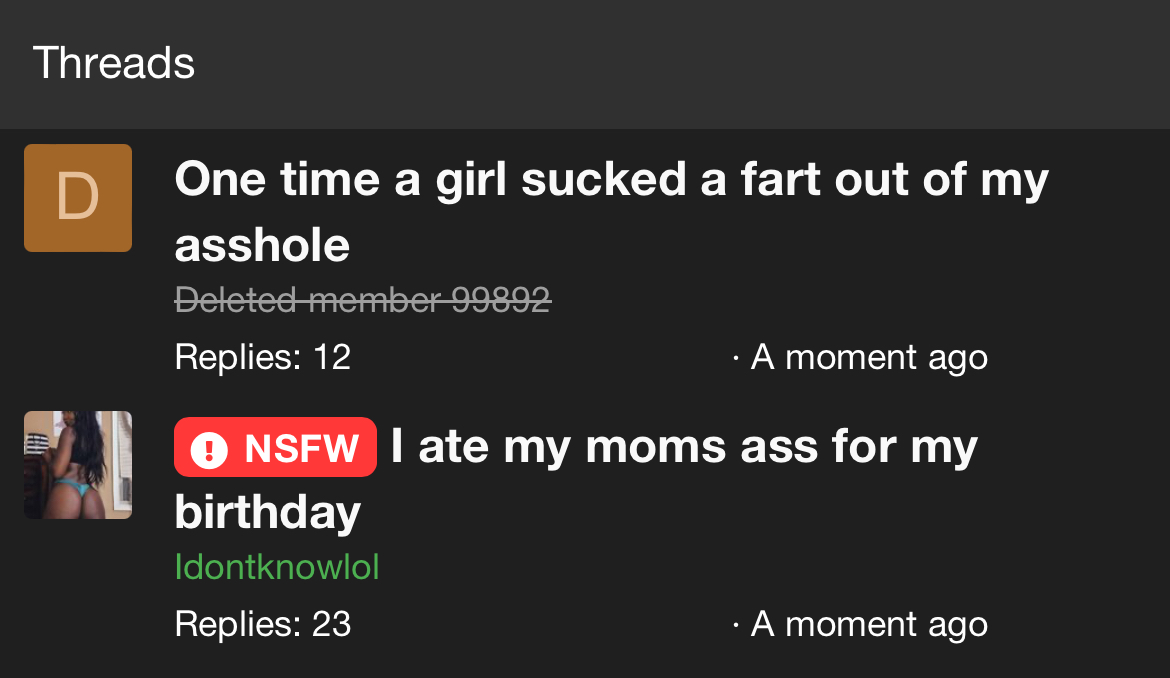Click the dot separator before the first timestamp

(x=736, y=358)
